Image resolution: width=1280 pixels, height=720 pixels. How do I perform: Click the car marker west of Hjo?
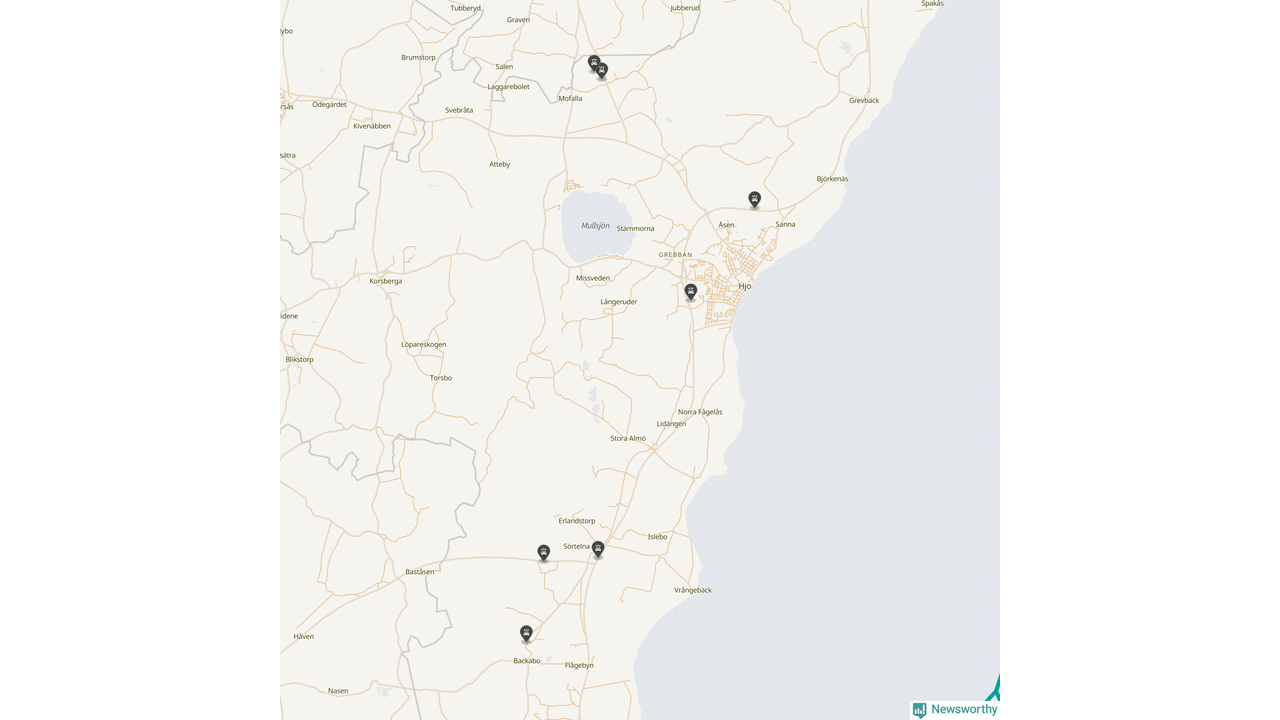click(x=690, y=291)
